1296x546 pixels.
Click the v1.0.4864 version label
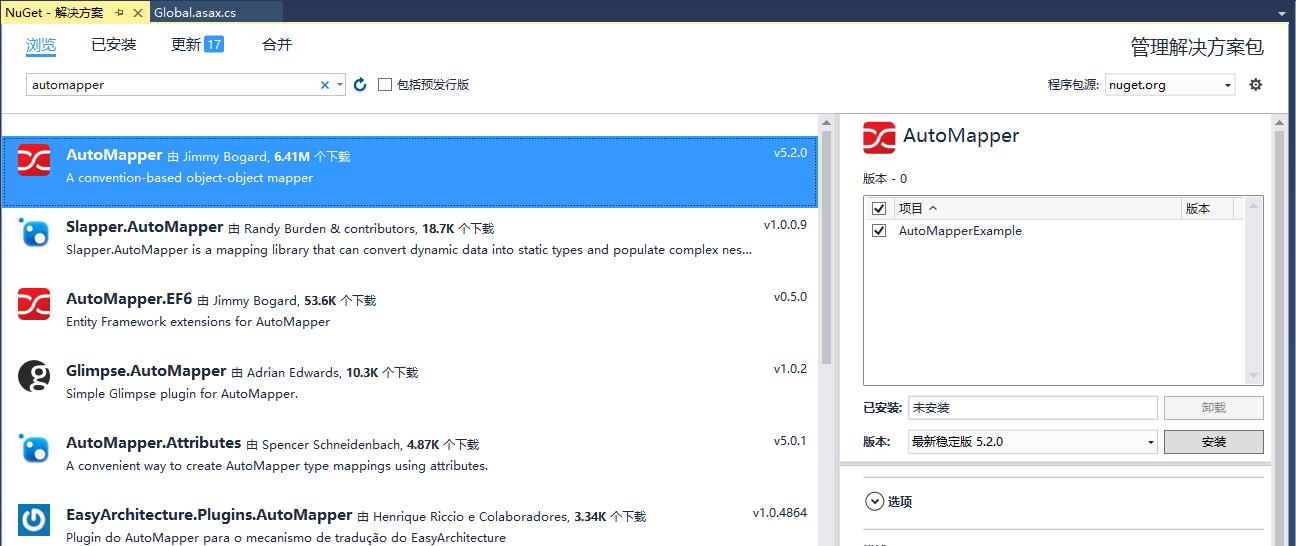[780, 513]
